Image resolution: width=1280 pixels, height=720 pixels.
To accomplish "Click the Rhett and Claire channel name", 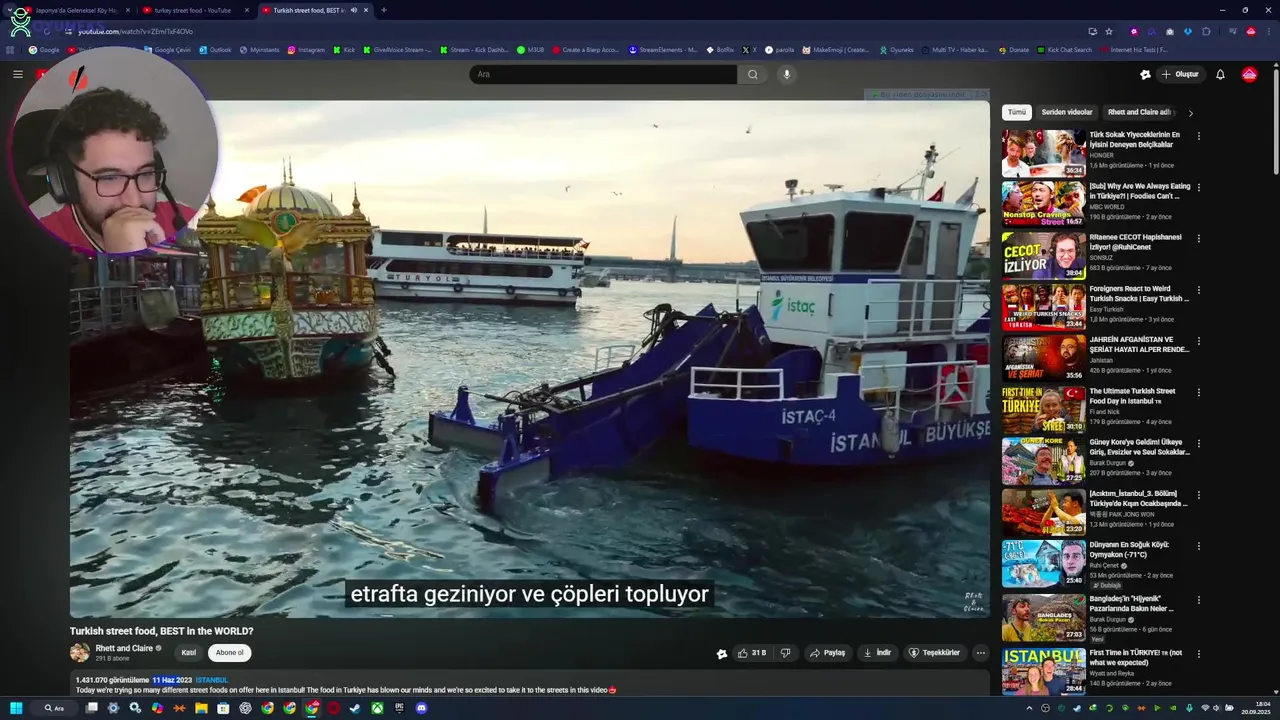I will pos(124,648).
